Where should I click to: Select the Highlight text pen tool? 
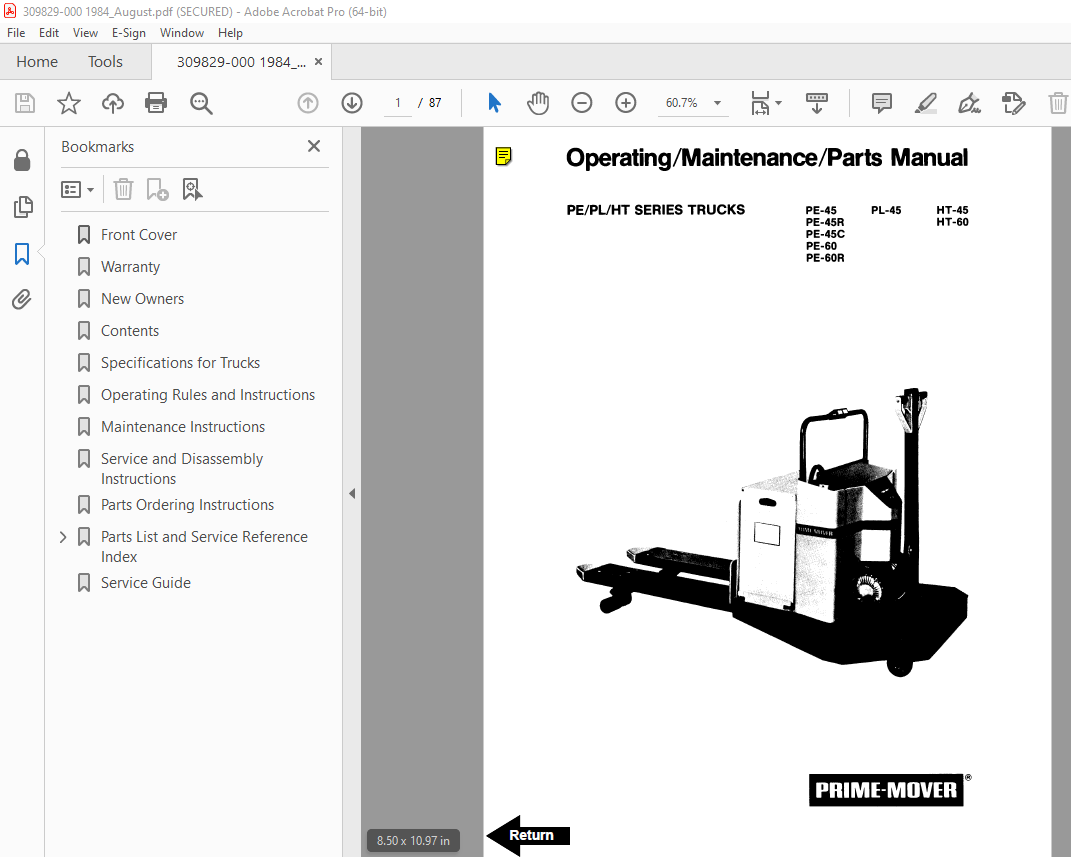click(x=926, y=103)
